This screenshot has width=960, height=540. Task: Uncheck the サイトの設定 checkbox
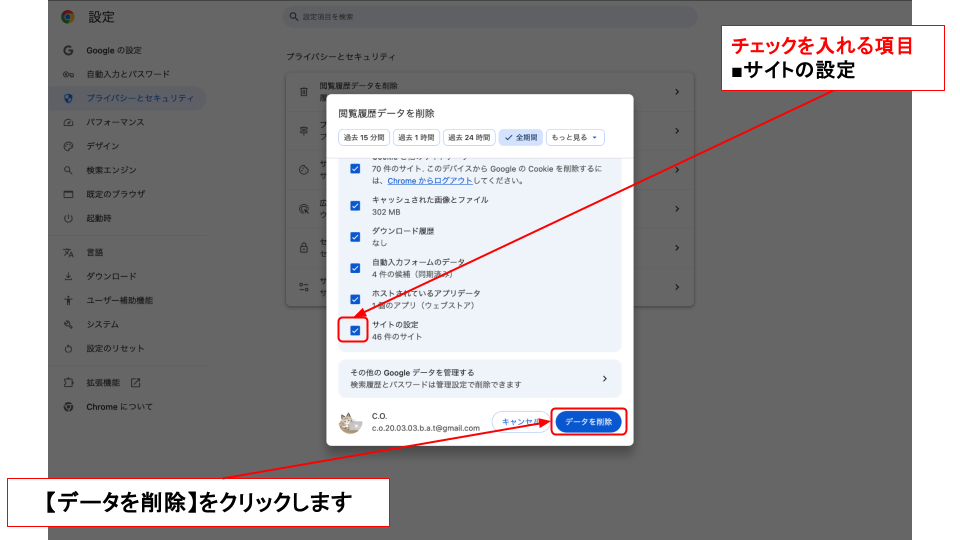pyautogui.click(x=355, y=331)
